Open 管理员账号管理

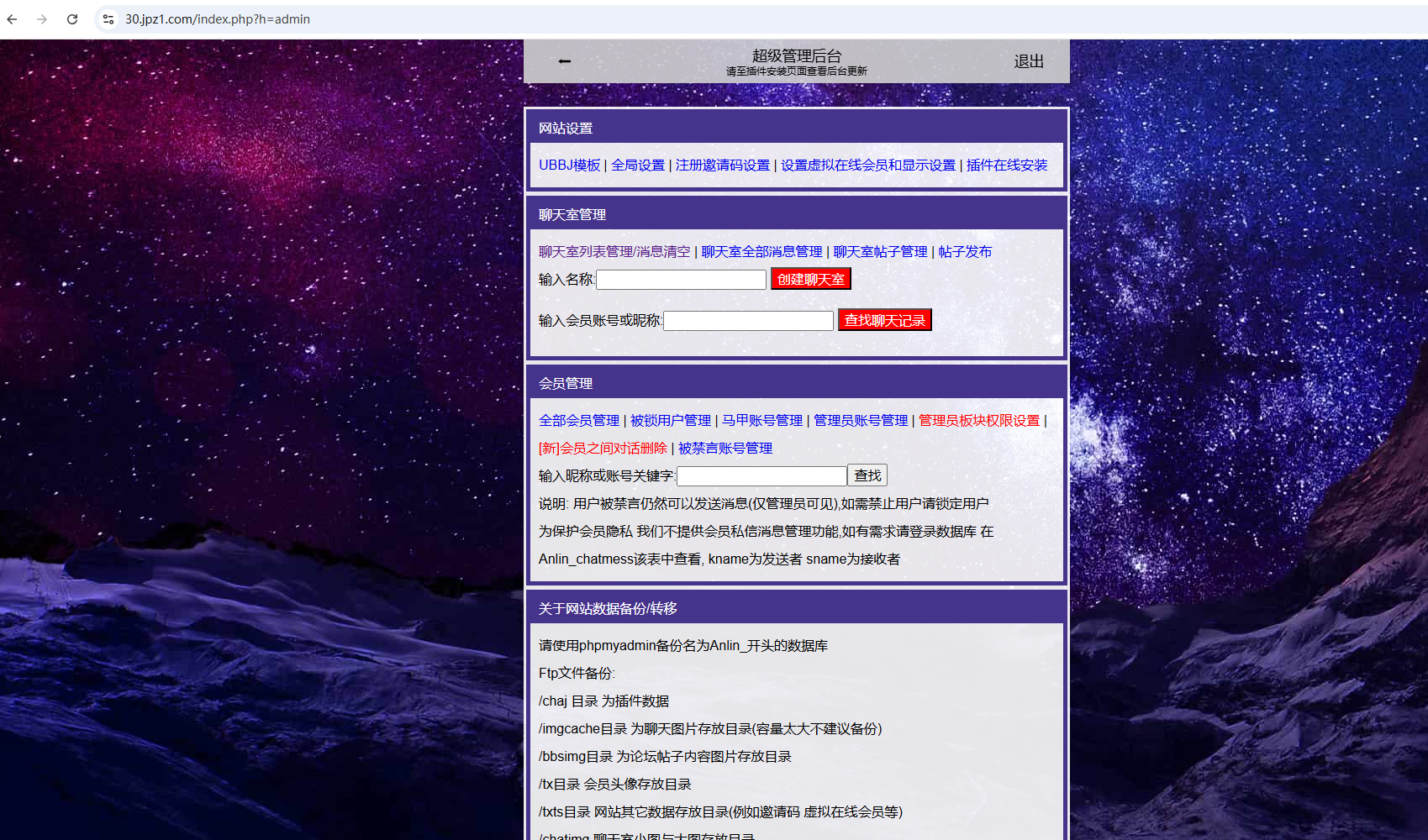[x=860, y=421]
